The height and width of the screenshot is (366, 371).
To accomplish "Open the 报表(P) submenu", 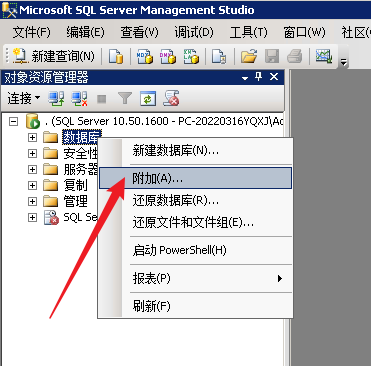I will tap(195, 278).
